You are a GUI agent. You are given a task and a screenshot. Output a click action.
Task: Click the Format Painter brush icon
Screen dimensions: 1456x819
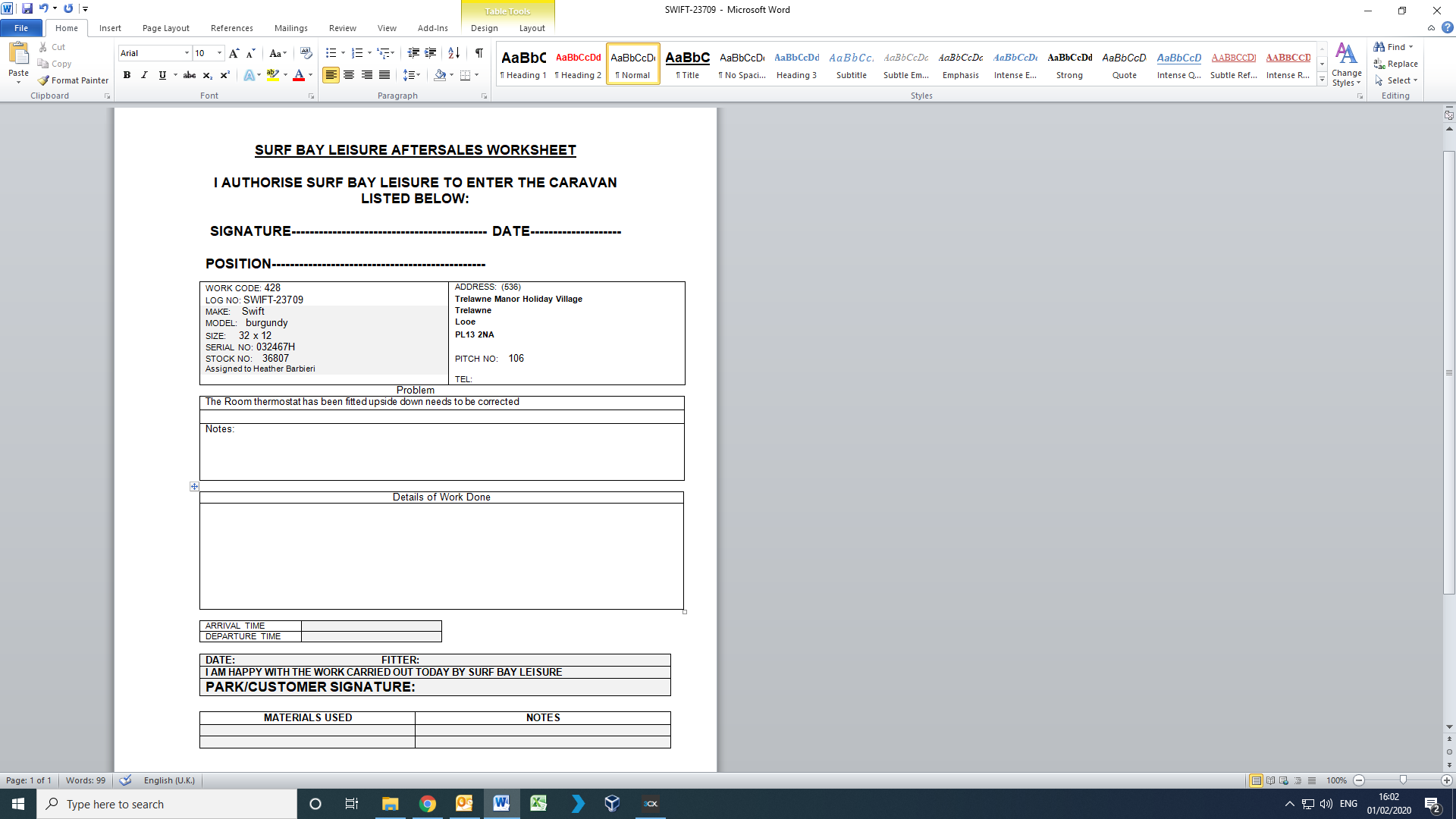pos(44,80)
